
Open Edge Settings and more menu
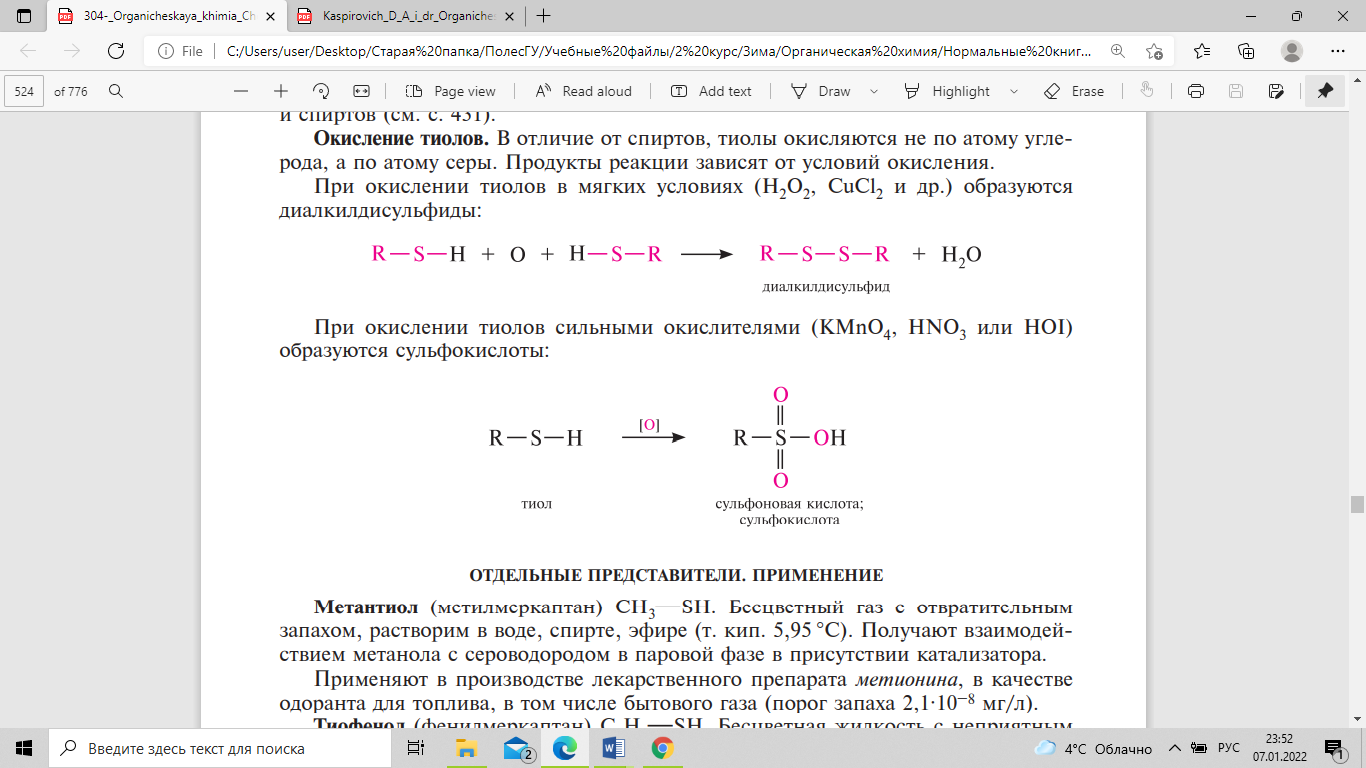point(1338,51)
